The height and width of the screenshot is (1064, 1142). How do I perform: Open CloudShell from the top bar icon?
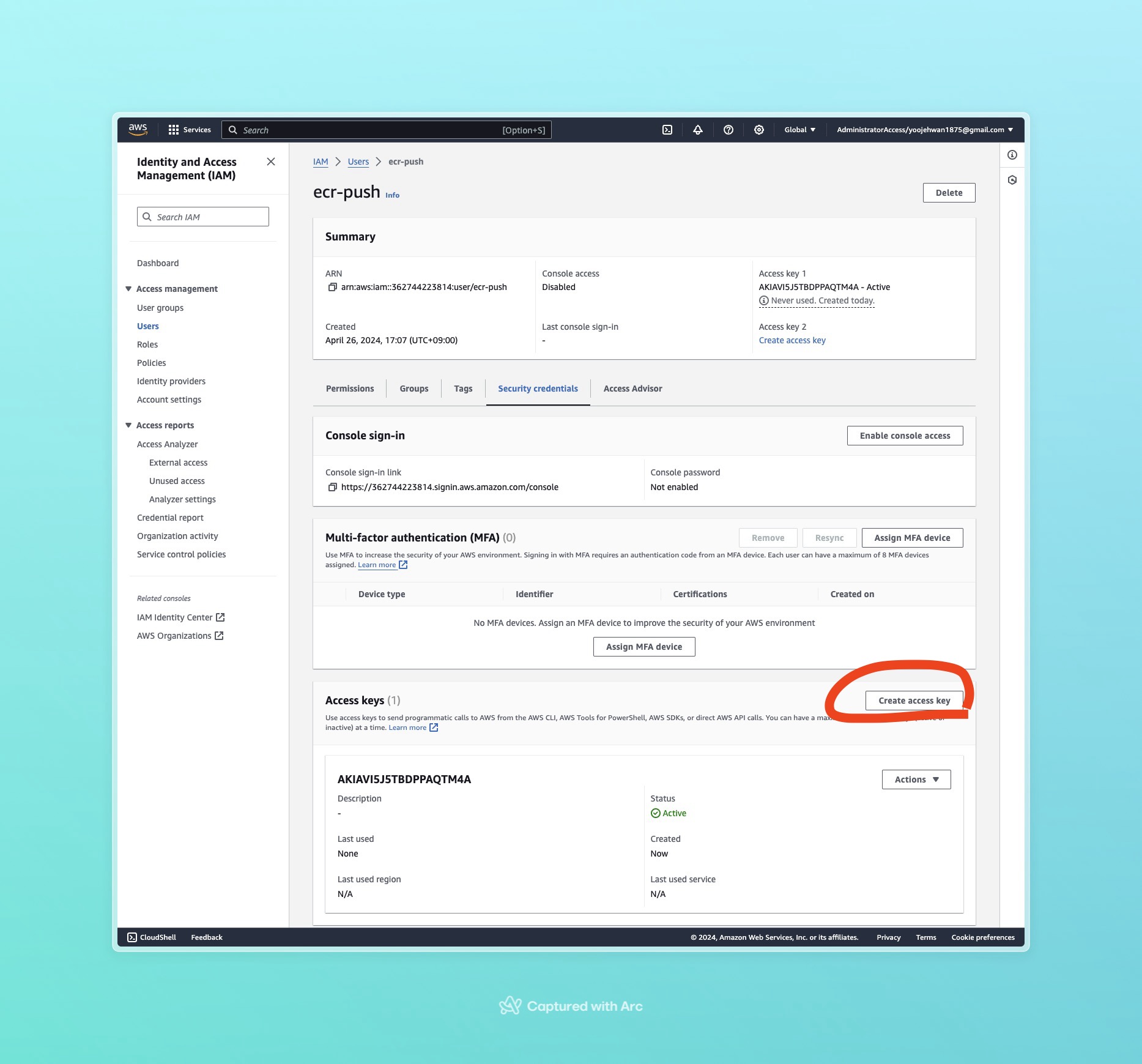point(667,130)
